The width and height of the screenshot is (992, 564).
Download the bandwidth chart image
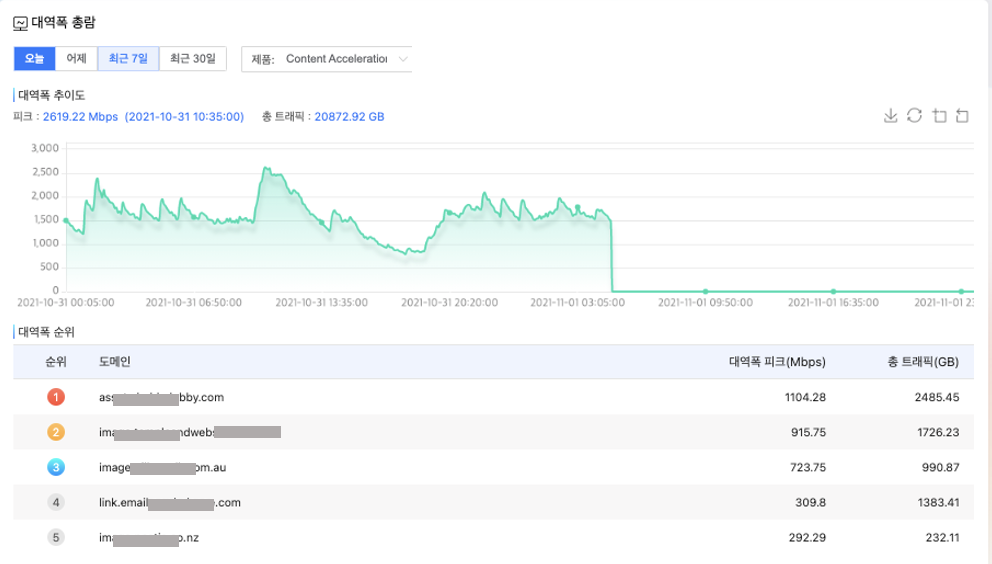[891, 116]
